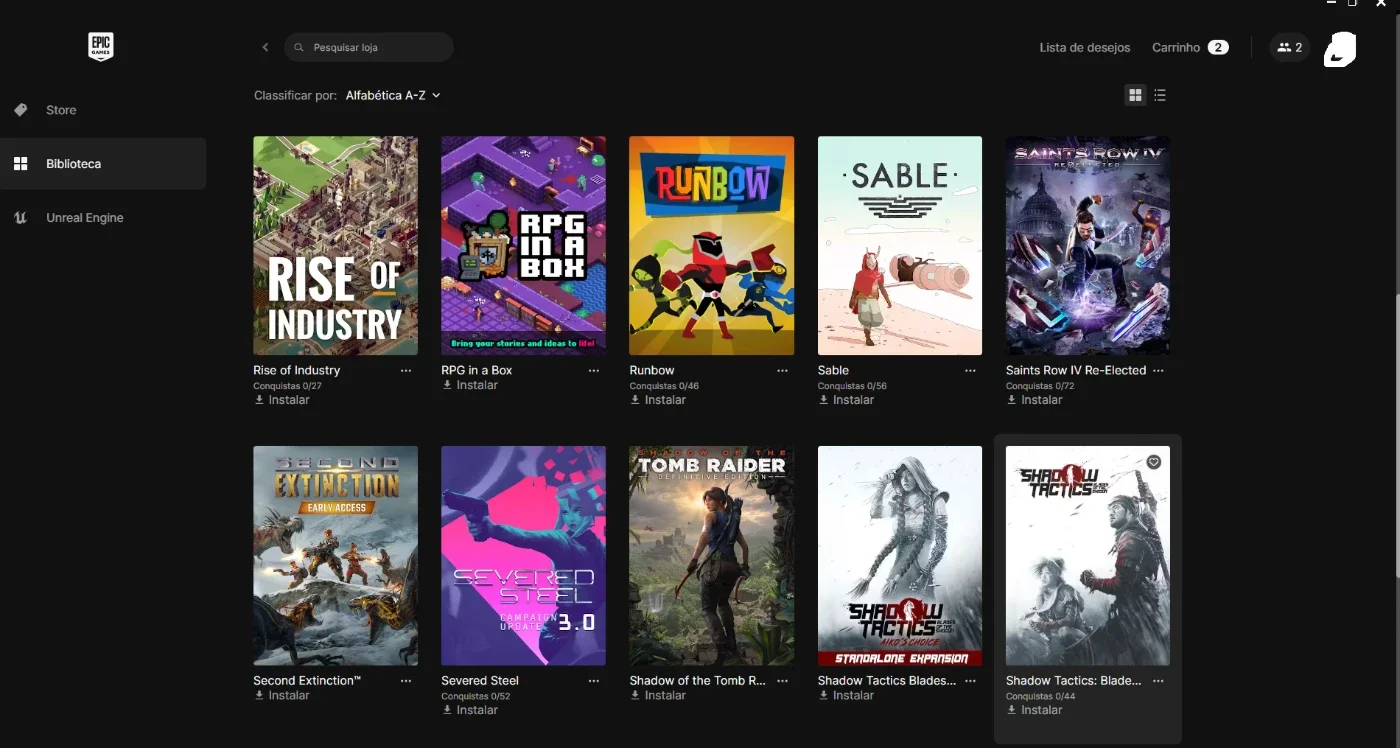Install Second Extinction
Screen dimensions: 1400x748
point(282,695)
